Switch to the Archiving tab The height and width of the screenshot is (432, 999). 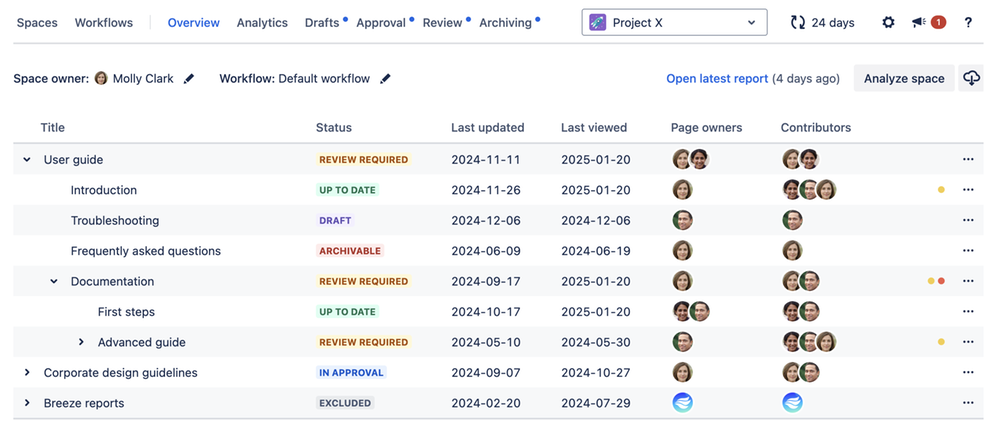(x=505, y=22)
